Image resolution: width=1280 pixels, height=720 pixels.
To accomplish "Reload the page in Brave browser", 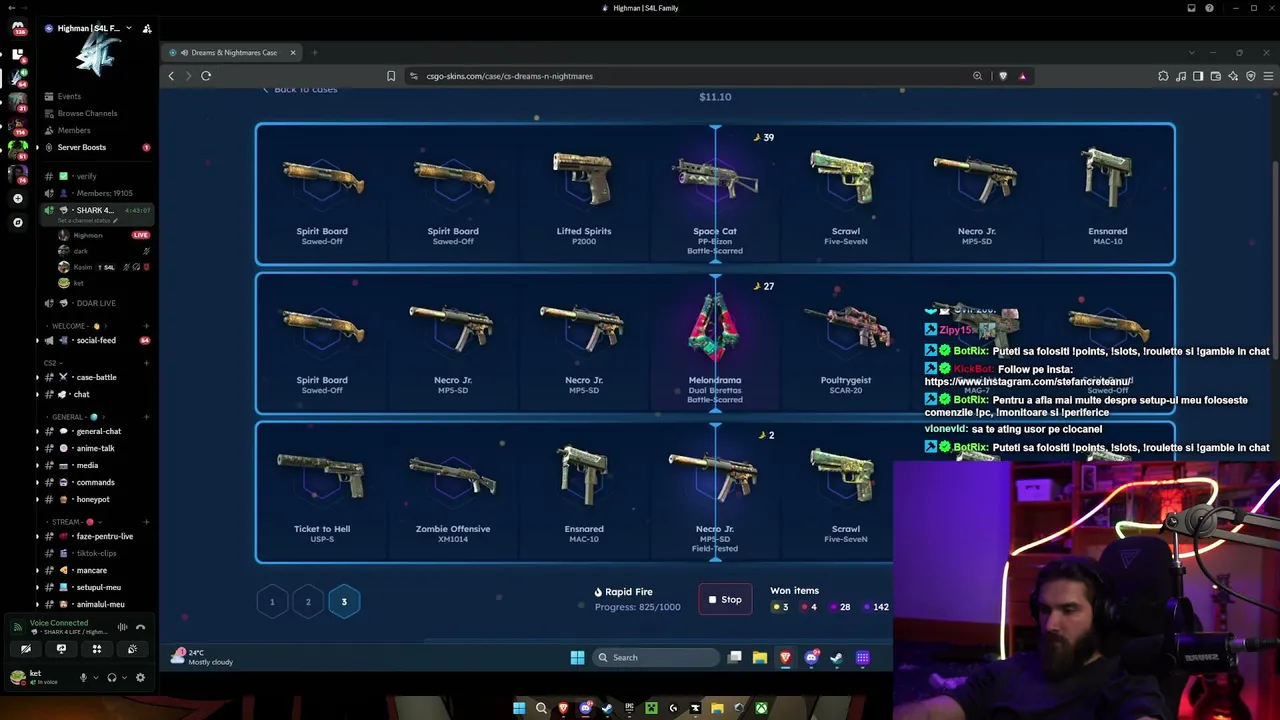I will 206,76.
